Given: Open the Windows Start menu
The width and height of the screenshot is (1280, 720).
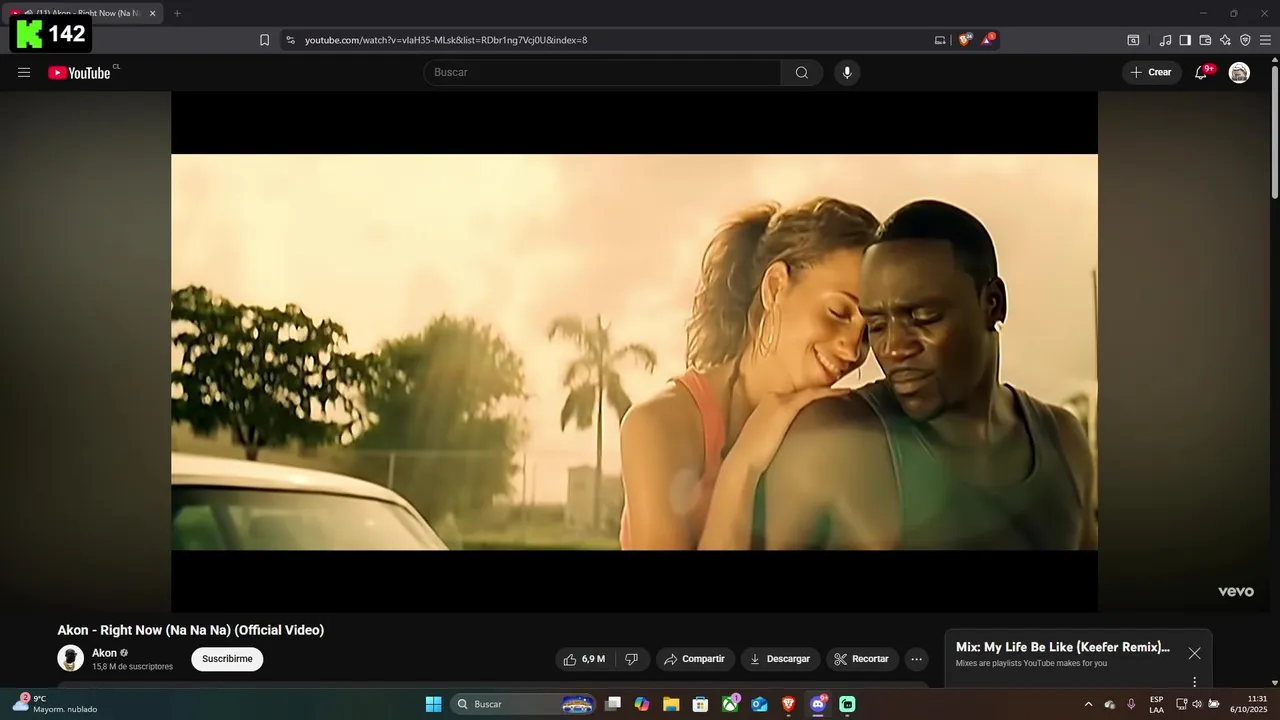Looking at the screenshot, I should click(x=433, y=704).
